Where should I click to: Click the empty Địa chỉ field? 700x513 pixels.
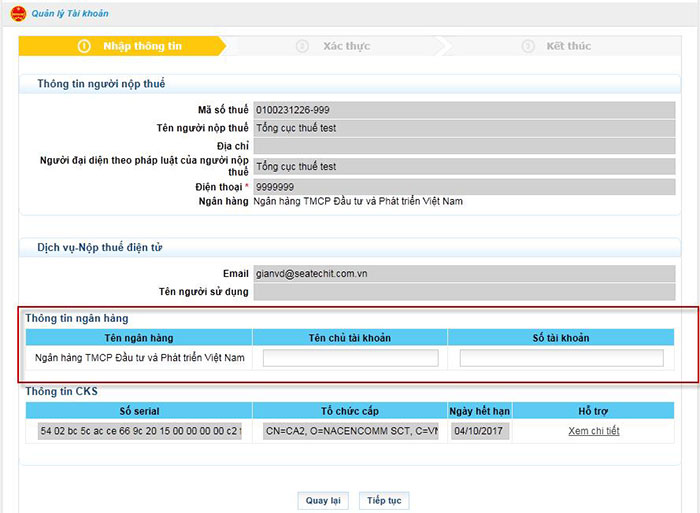[x=464, y=146]
